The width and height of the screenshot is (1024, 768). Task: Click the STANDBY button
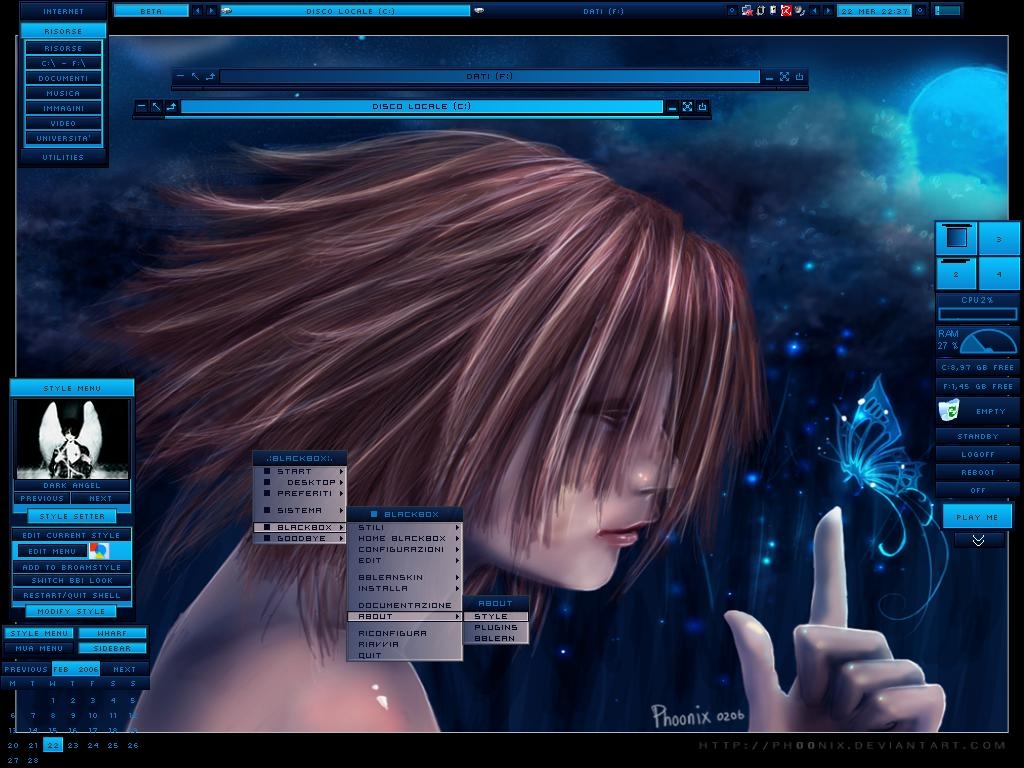[978, 436]
